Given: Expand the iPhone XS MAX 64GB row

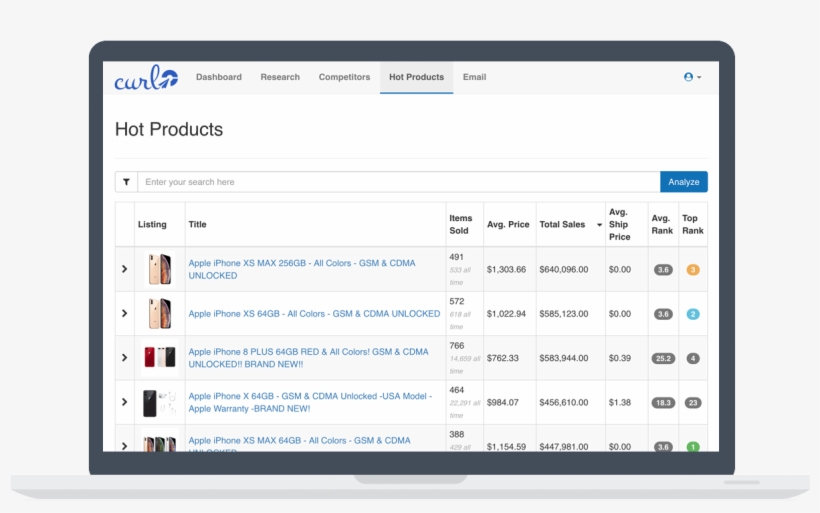Looking at the screenshot, I should pos(124,446).
